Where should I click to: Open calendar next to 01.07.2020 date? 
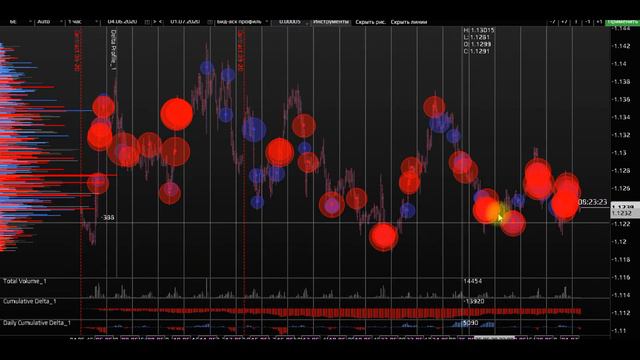[210, 22]
